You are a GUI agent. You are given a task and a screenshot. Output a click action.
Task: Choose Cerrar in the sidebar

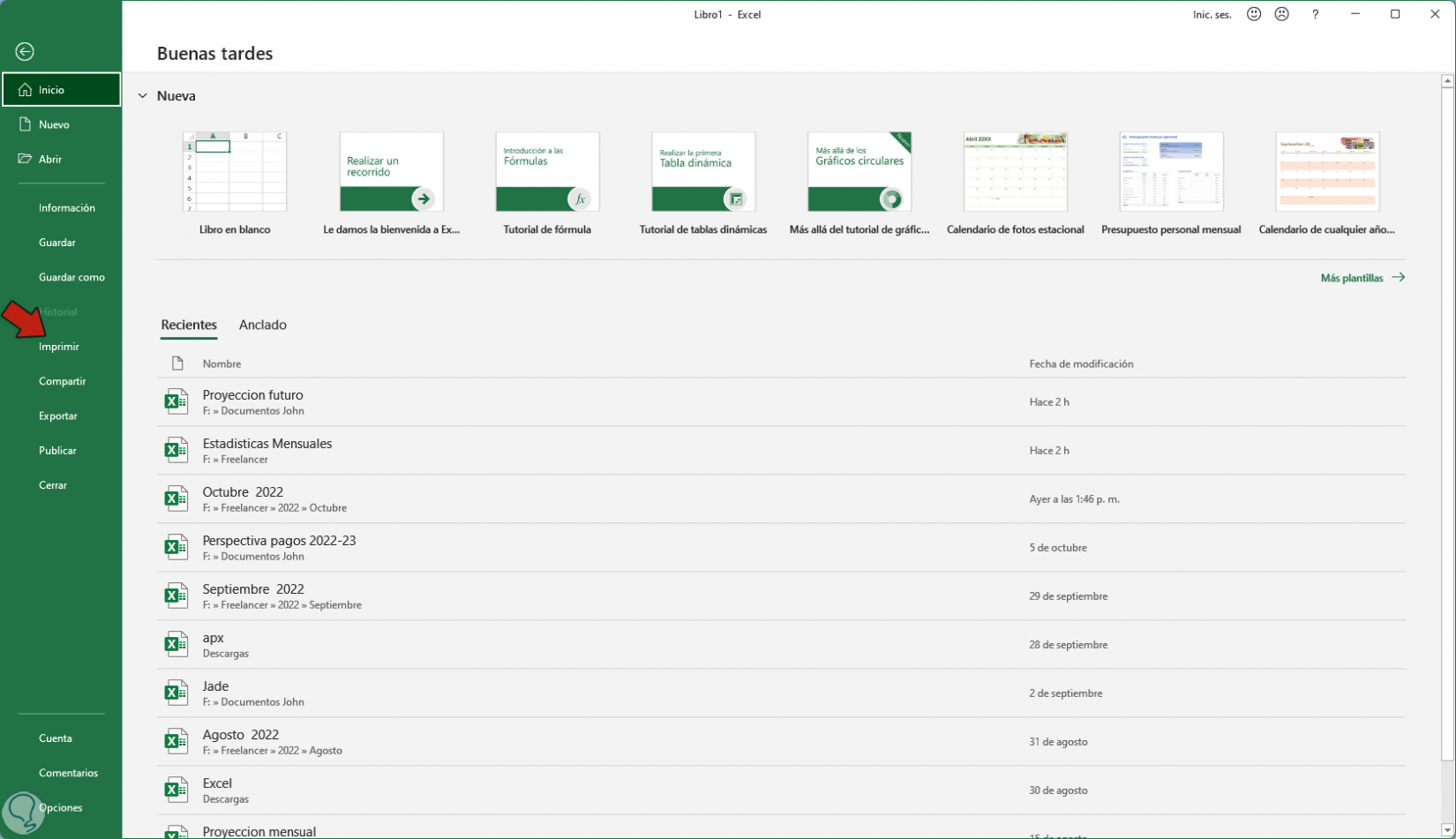click(53, 485)
